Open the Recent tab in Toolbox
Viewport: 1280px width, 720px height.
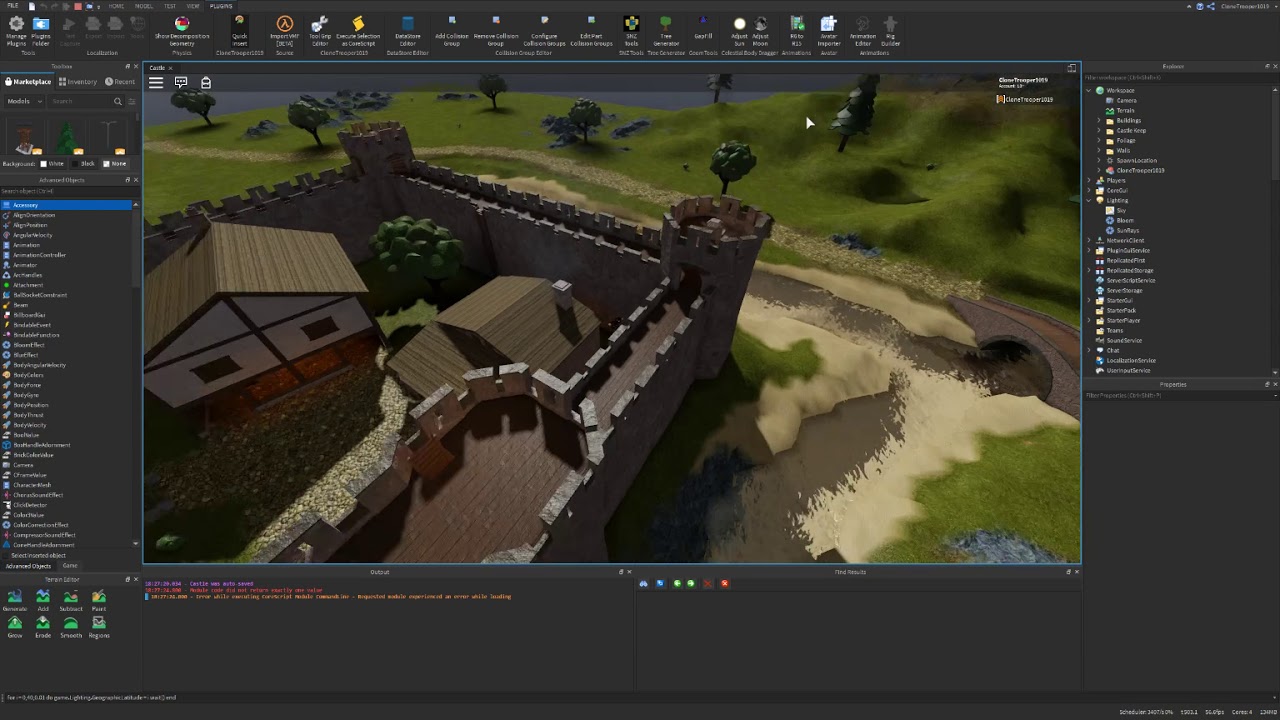click(x=120, y=82)
